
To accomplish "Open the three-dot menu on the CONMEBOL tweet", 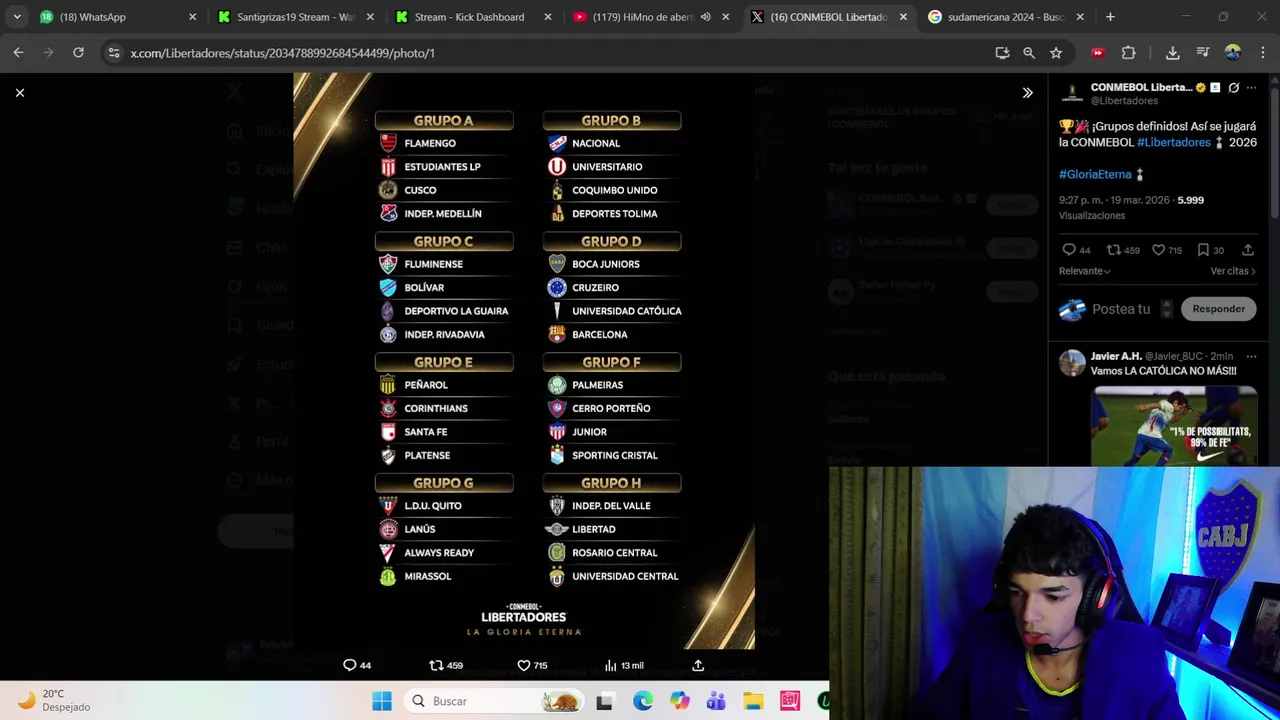I will coord(1251,88).
